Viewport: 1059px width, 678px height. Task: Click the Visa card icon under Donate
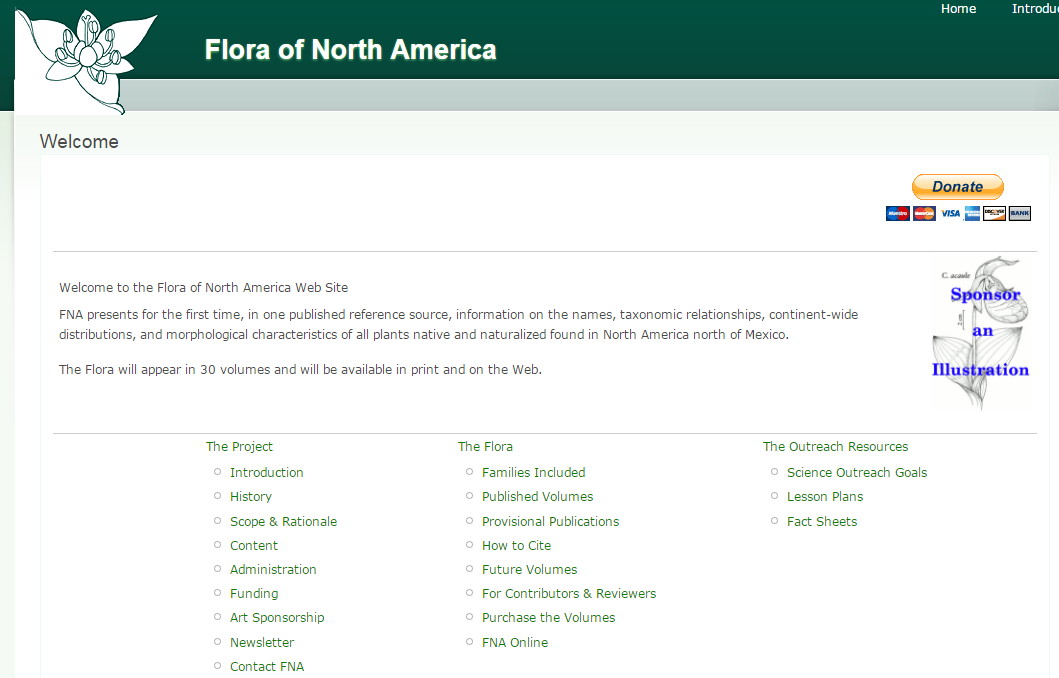[x=950, y=214]
